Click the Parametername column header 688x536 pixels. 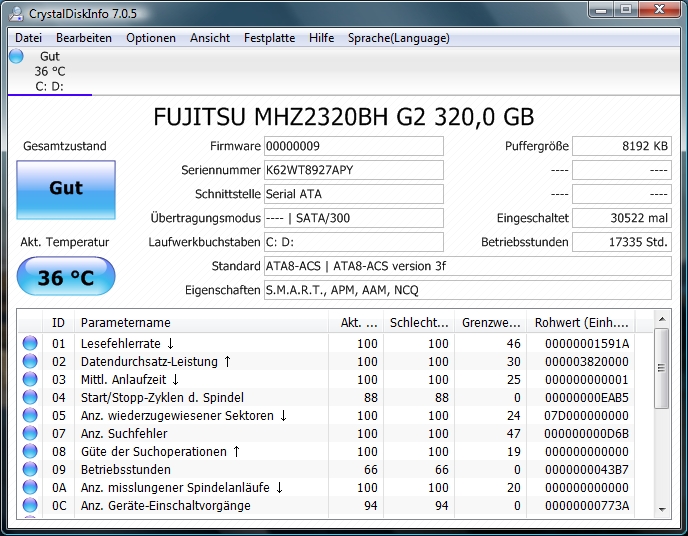201,323
